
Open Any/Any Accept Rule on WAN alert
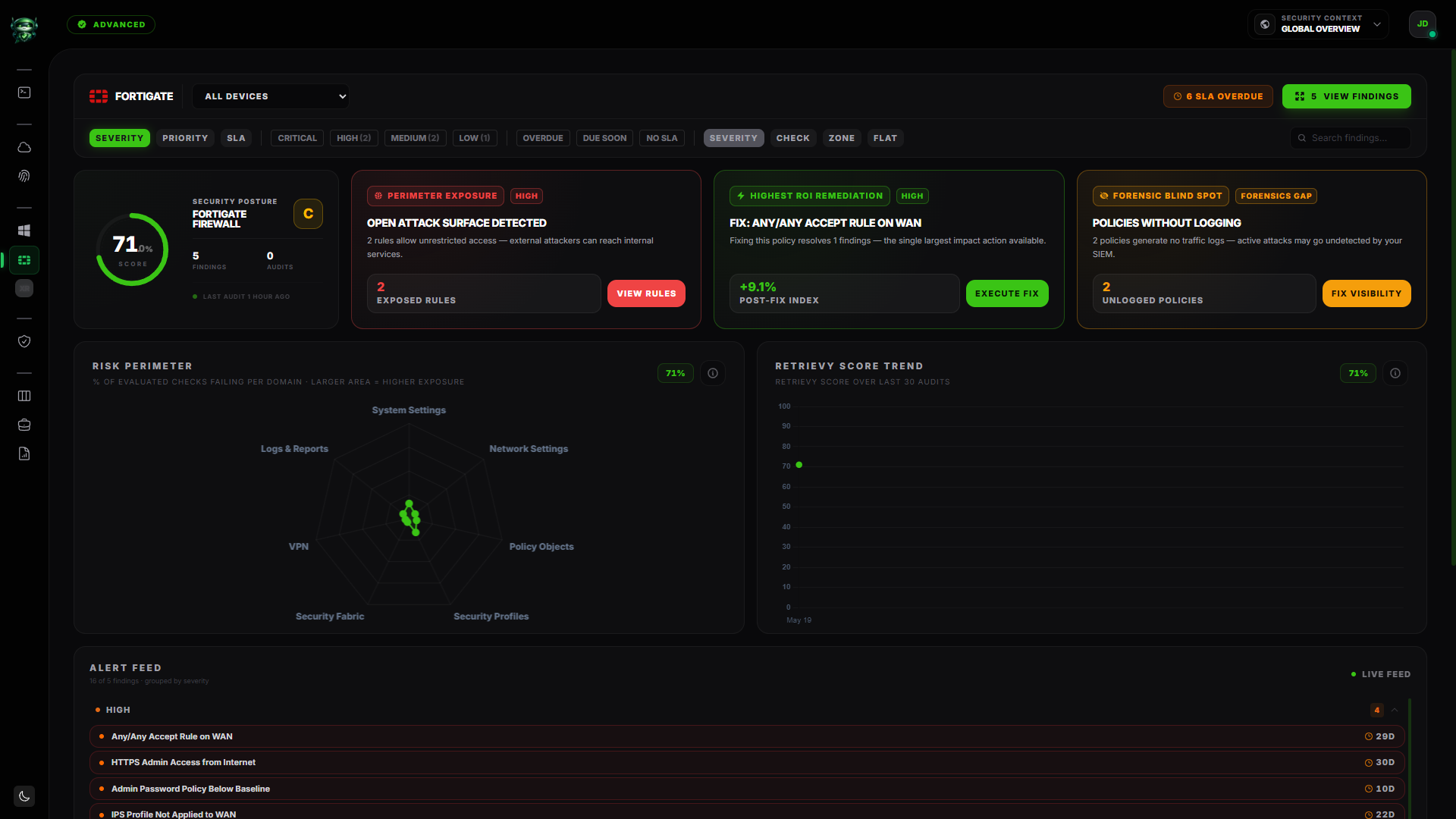(x=747, y=736)
